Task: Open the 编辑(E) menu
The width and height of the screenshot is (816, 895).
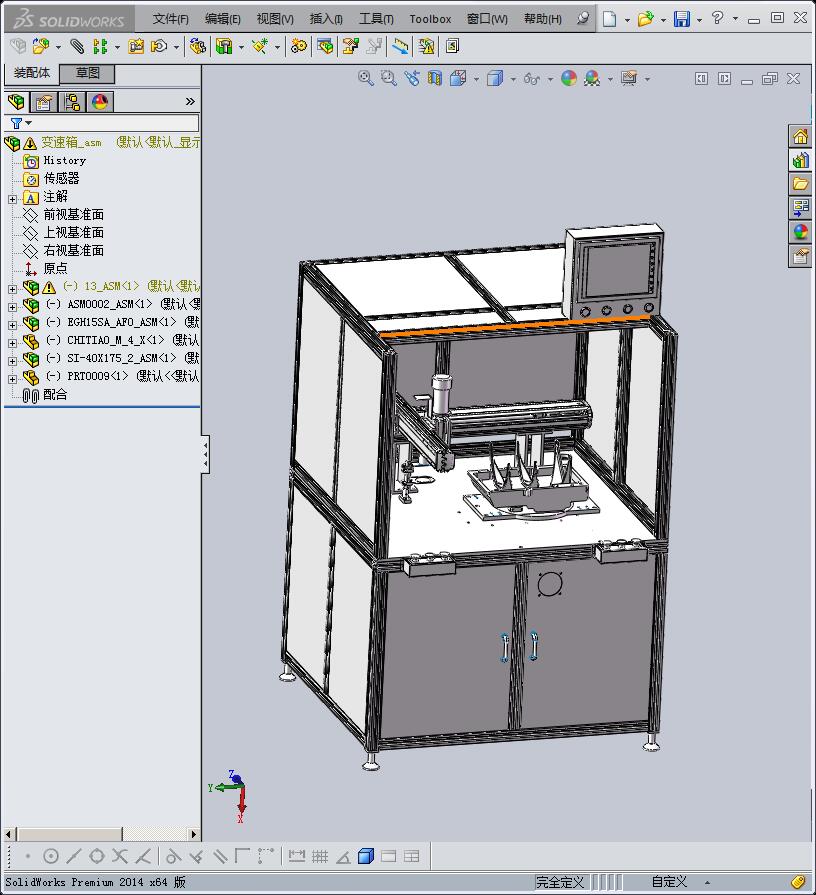Action: click(222, 19)
